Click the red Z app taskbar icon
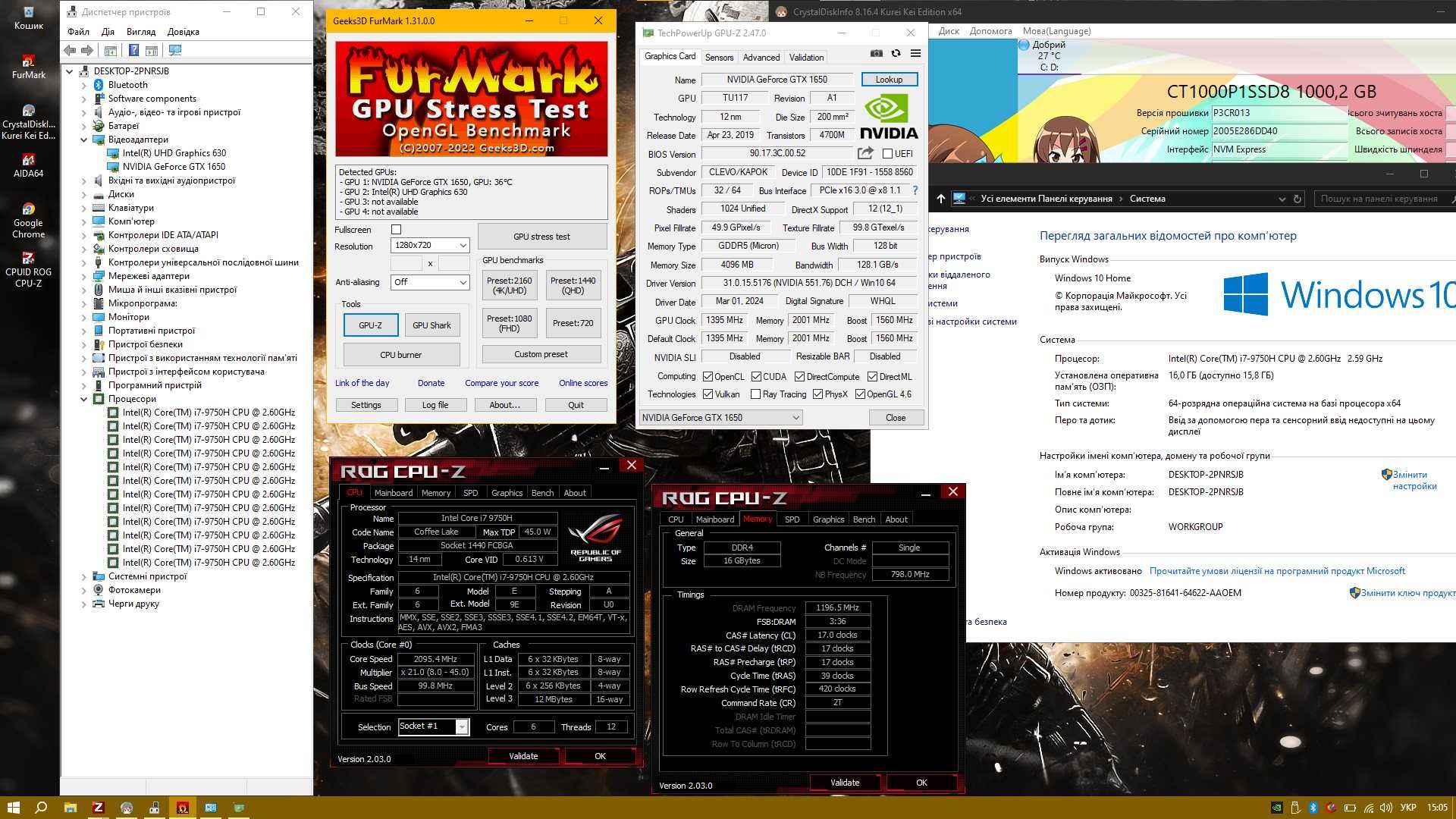1456x819 pixels. (98, 808)
